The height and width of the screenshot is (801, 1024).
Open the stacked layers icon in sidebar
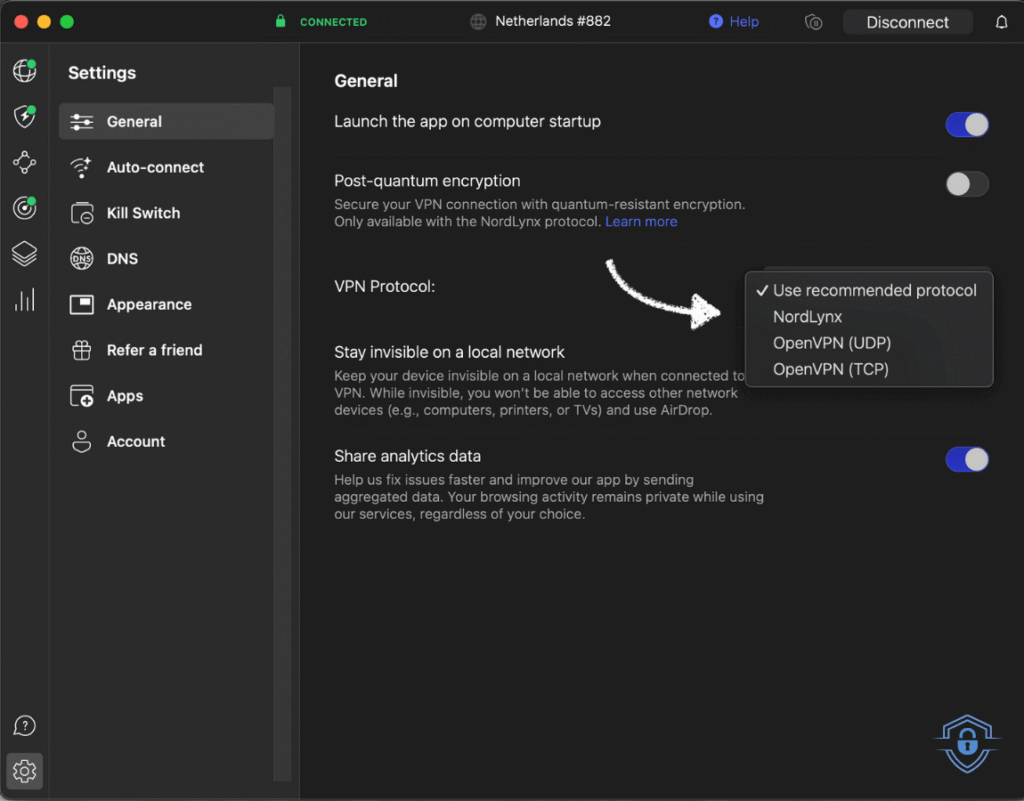(25, 254)
